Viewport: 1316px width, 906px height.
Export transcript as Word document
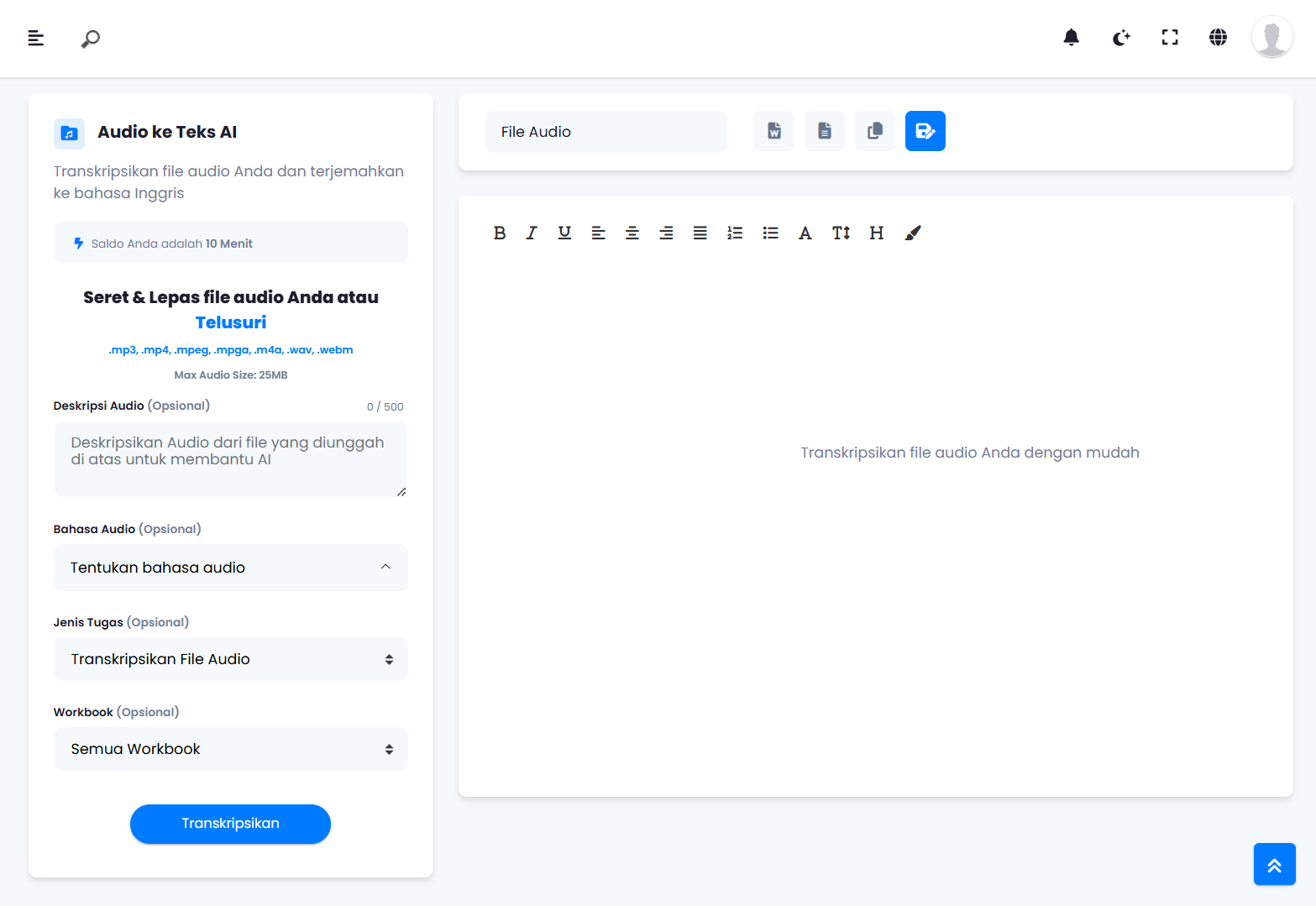tap(774, 131)
